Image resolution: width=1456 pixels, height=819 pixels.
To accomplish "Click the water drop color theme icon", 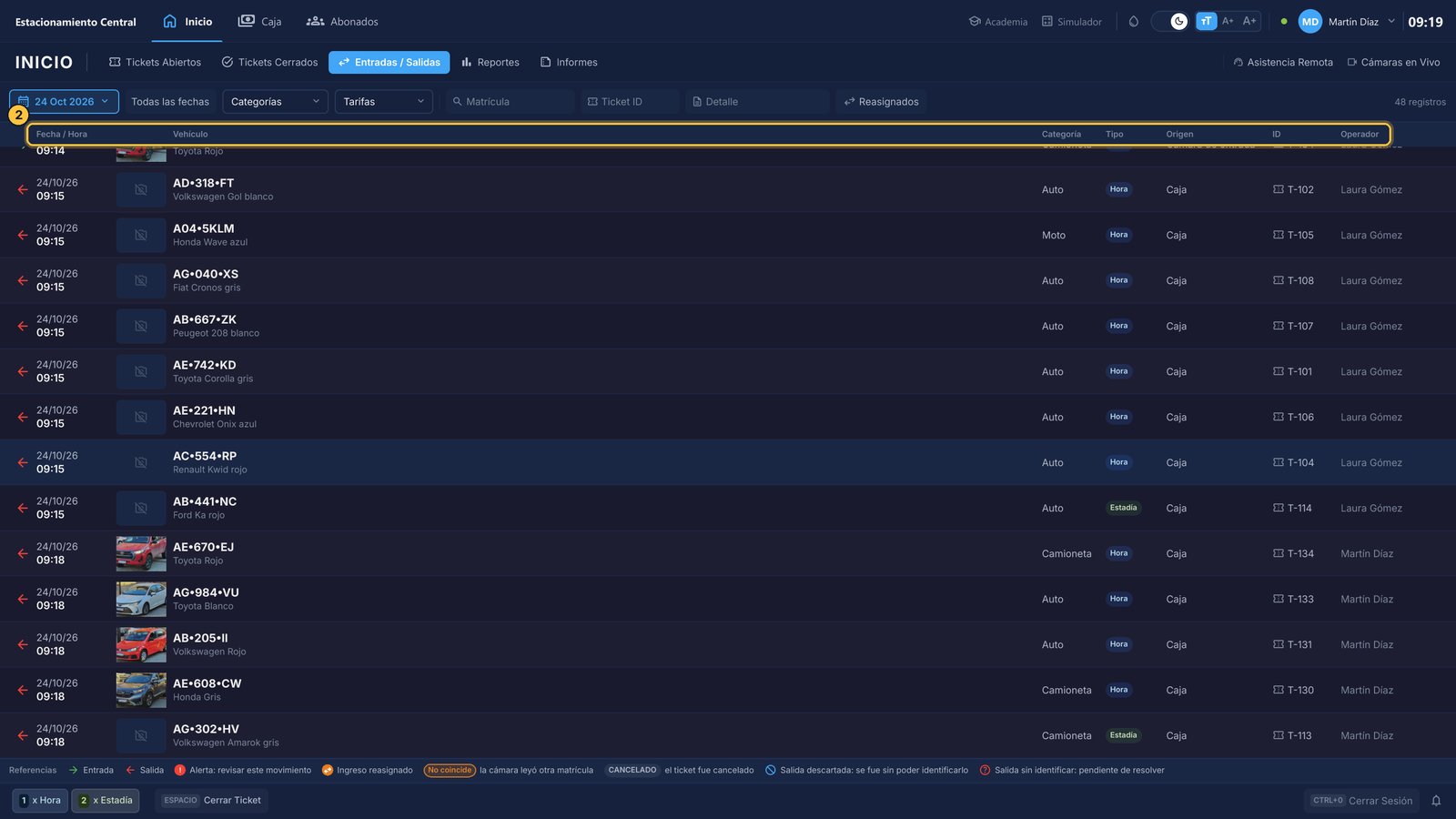I will point(1134,21).
